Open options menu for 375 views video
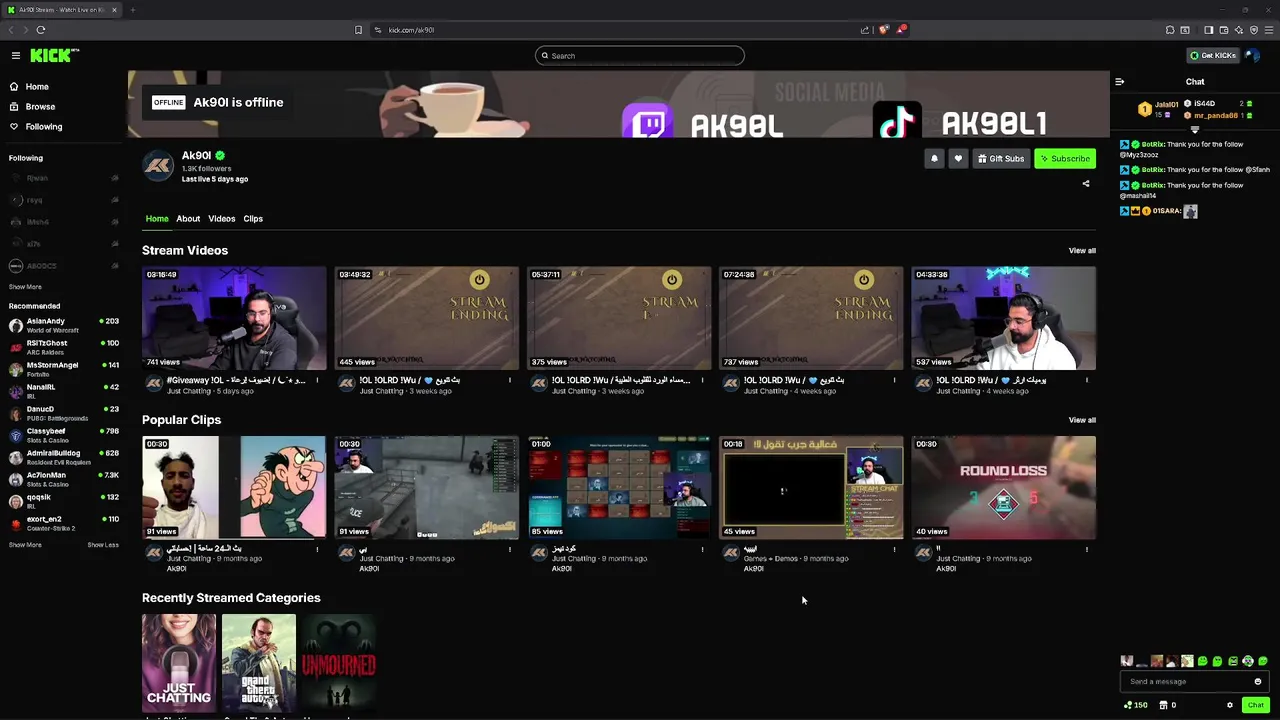This screenshot has width=1280, height=720. [x=702, y=380]
